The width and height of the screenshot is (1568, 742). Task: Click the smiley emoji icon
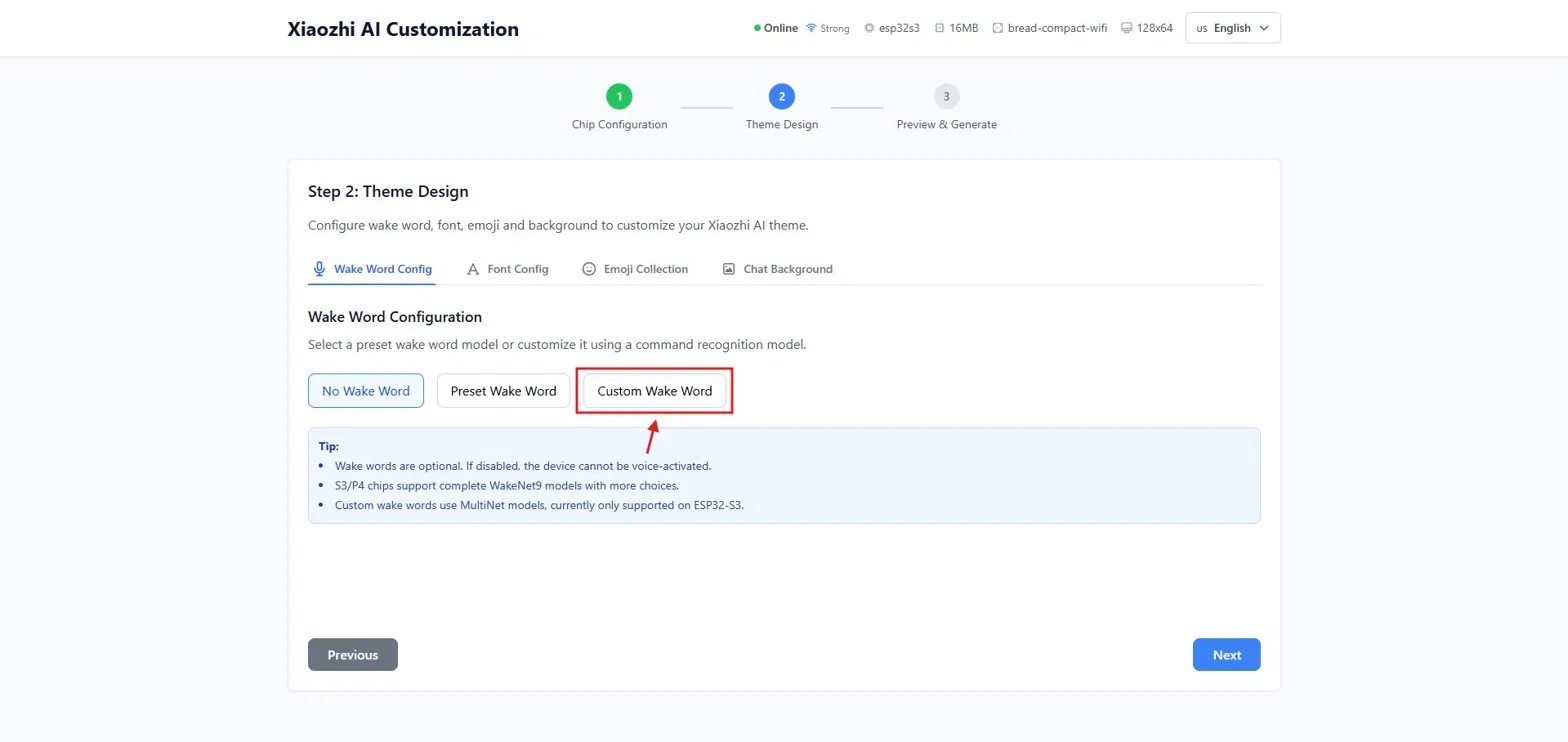pyautogui.click(x=589, y=269)
